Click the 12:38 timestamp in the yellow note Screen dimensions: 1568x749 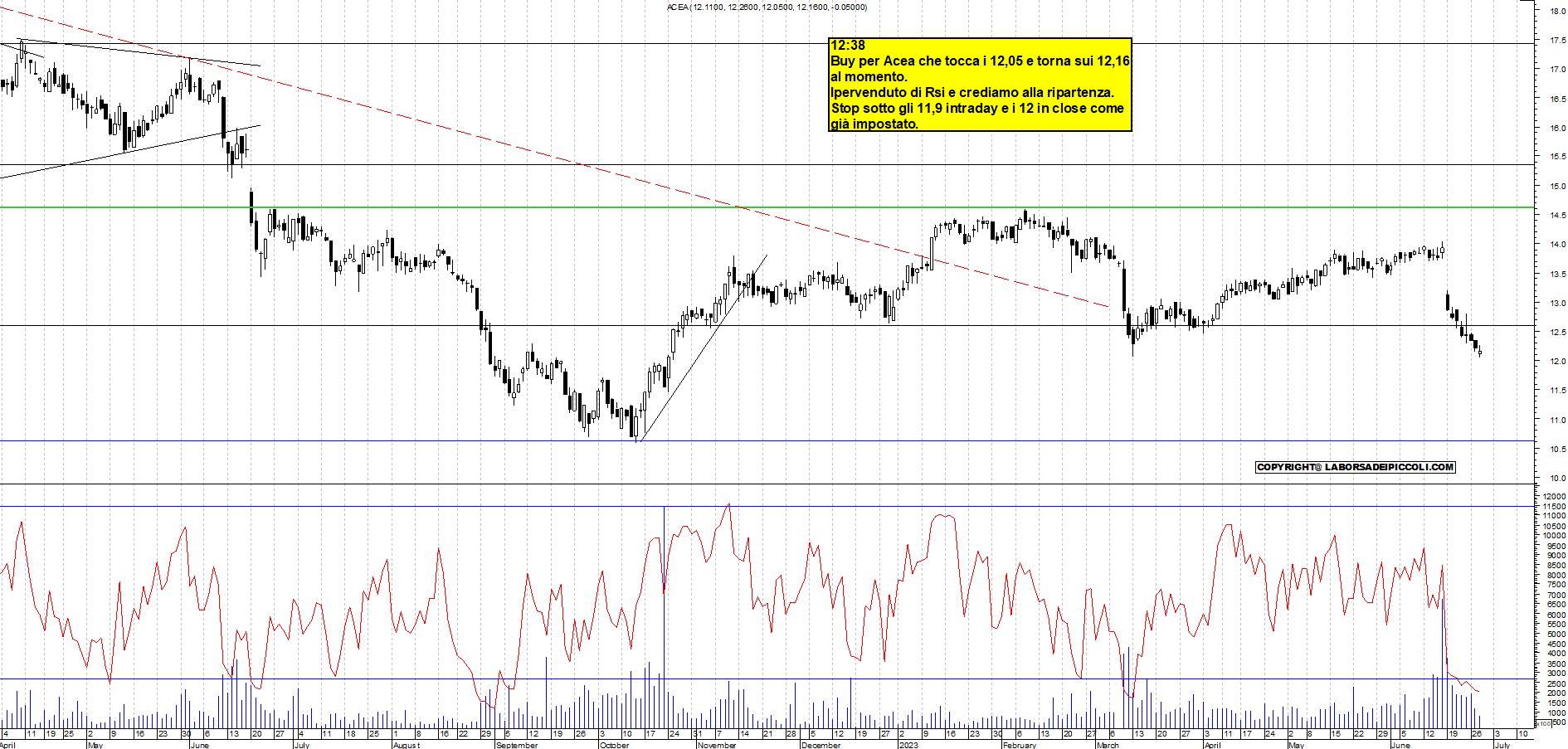pyautogui.click(x=848, y=46)
